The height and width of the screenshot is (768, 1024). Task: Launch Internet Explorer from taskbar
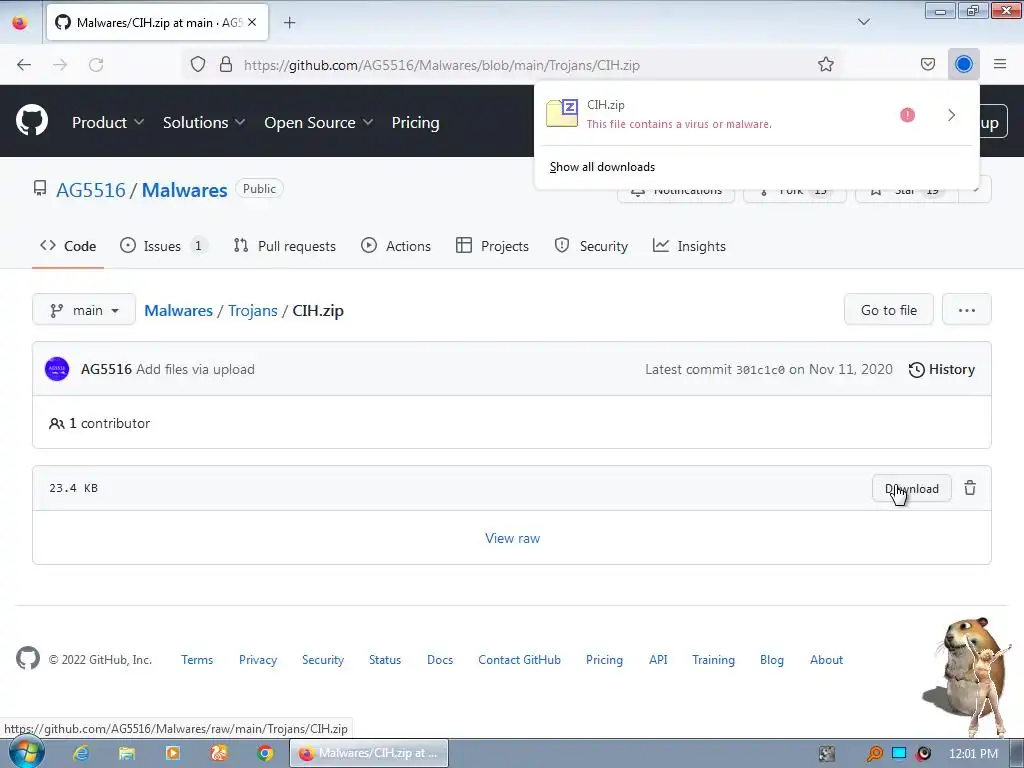click(x=81, y=754)
